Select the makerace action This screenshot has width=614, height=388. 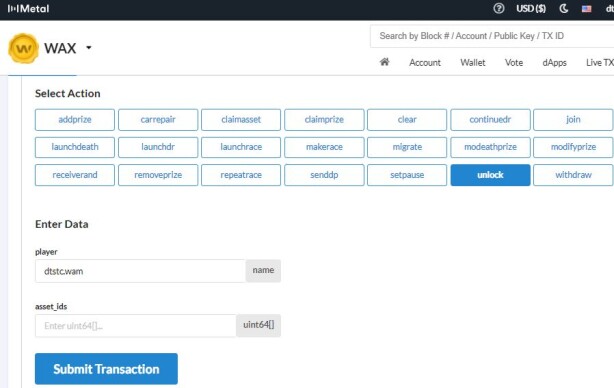tap(324, 147)
